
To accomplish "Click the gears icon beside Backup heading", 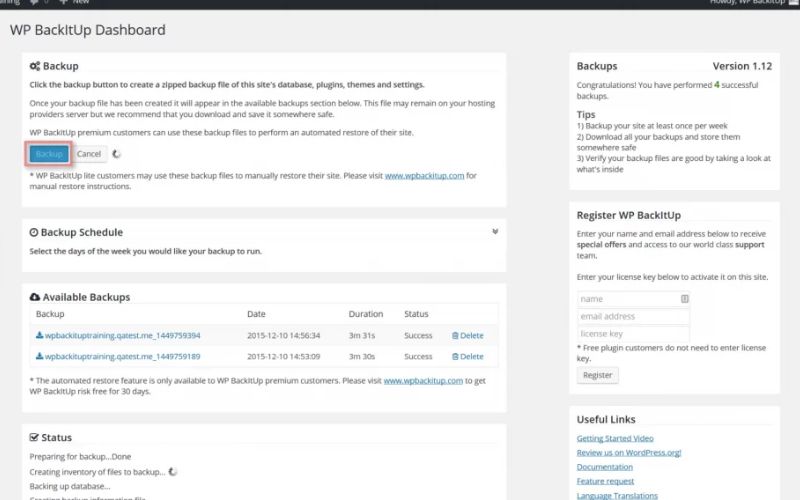I will (35, 66).
